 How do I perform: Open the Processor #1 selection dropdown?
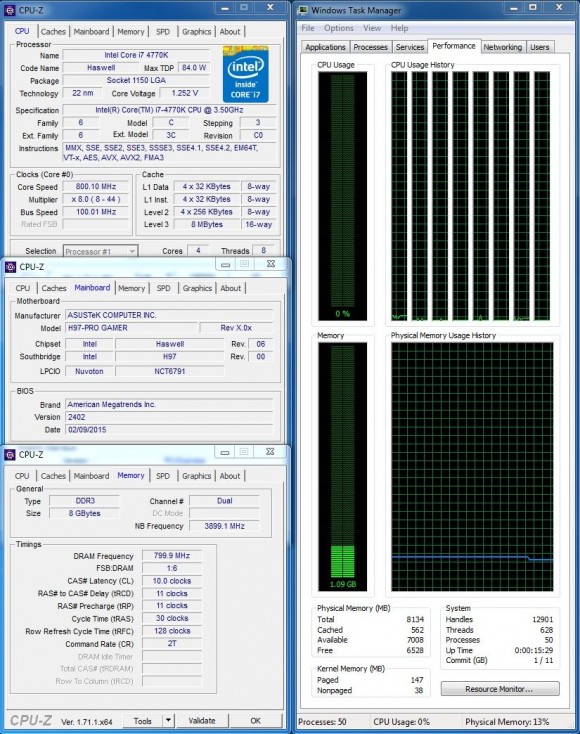101,252
